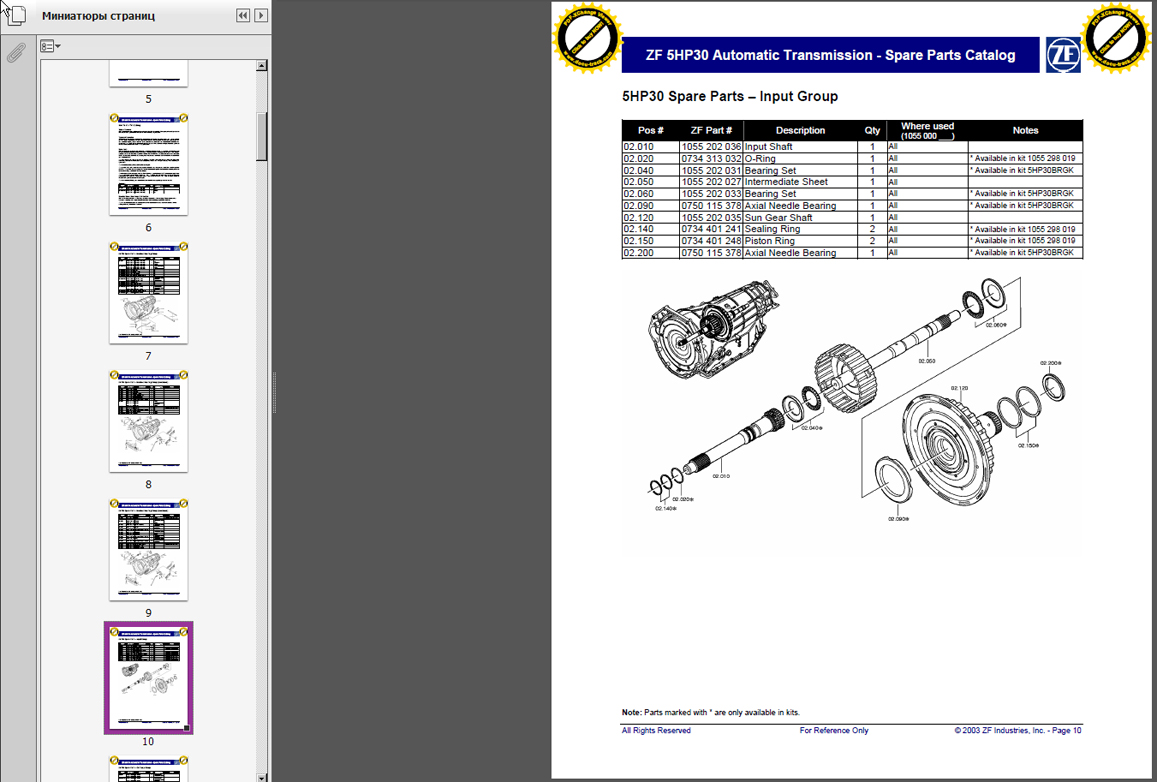Click the left PDF-XChange watermark stamp
The image size is (1157, 782).
pos(588,39)
